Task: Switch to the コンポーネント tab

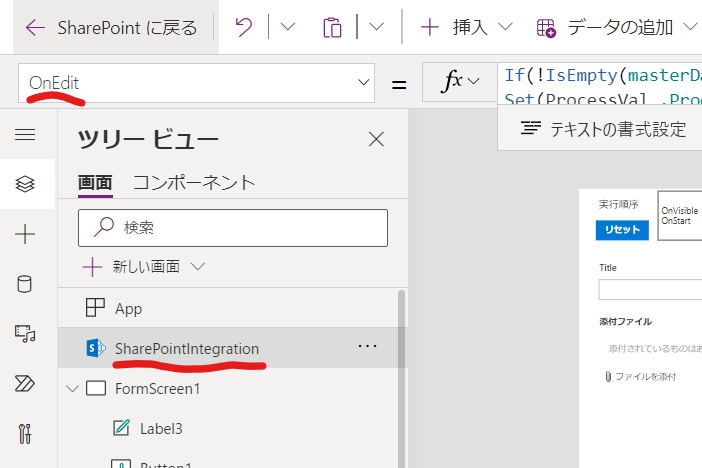Action: click(194, 183)
